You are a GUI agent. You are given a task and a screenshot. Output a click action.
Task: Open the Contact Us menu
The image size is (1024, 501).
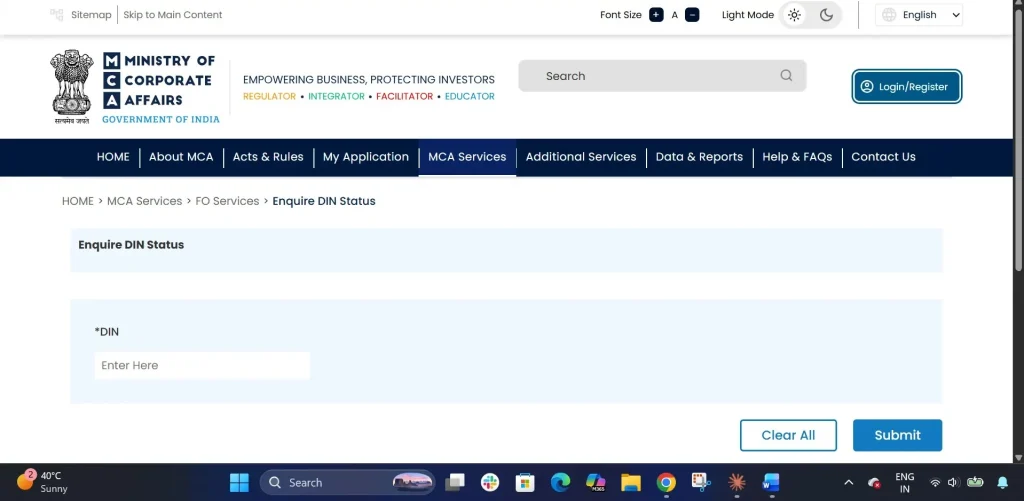pos(883,157)
